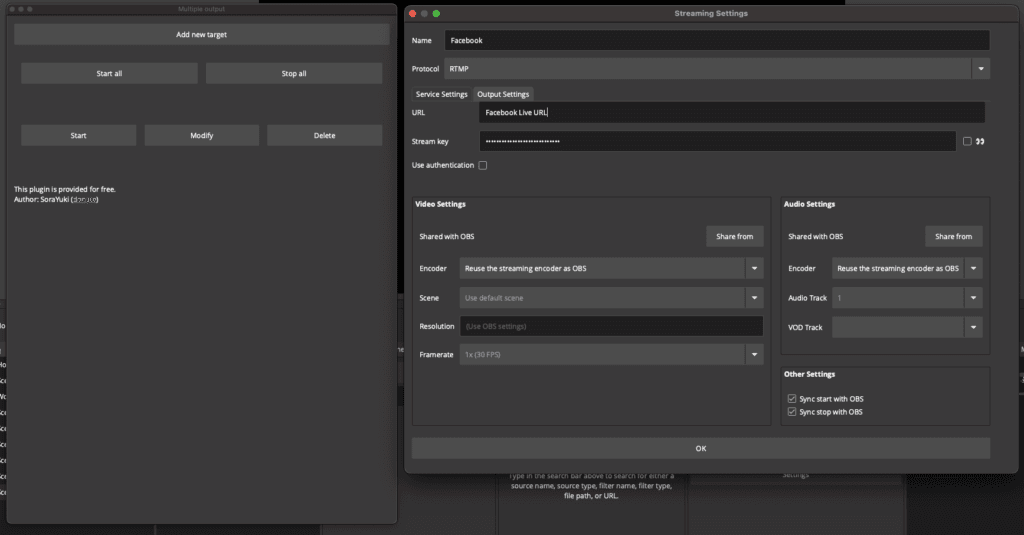The image size is (1024, 535).
Task: Click the Add new target button
Action: point(201,35)
